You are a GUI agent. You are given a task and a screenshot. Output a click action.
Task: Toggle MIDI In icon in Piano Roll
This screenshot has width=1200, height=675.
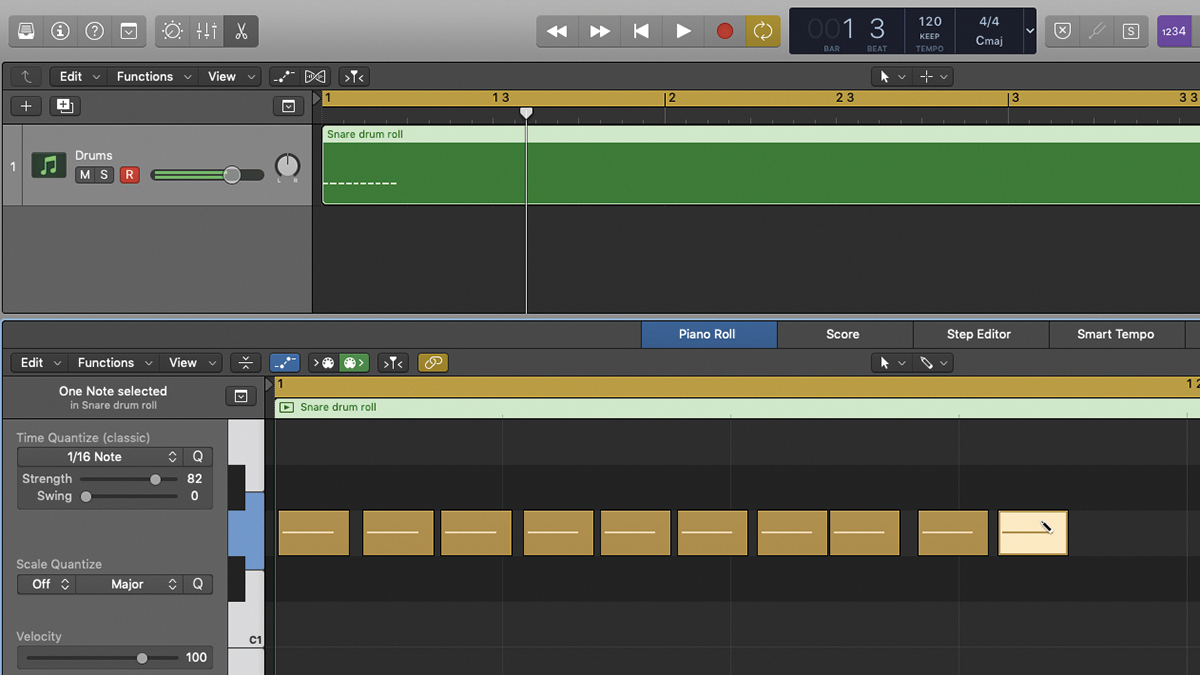tap(324, 363)
